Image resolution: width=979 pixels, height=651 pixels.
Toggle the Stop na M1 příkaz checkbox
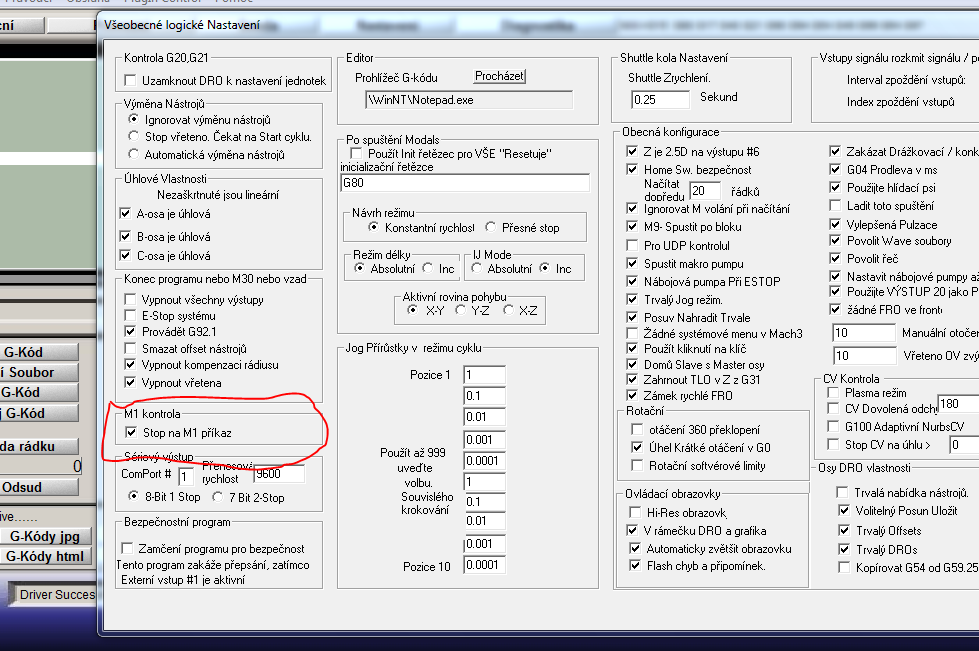[131, 432]
